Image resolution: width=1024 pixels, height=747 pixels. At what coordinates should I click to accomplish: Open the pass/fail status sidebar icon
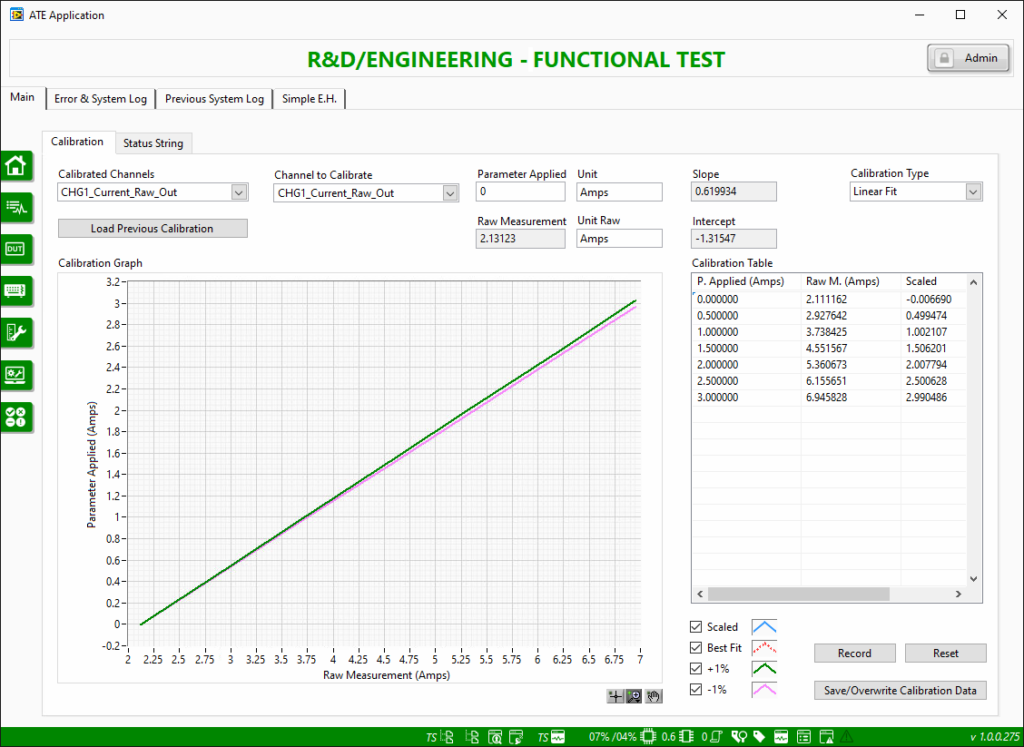pyautogui.click(x=16, y=417)
